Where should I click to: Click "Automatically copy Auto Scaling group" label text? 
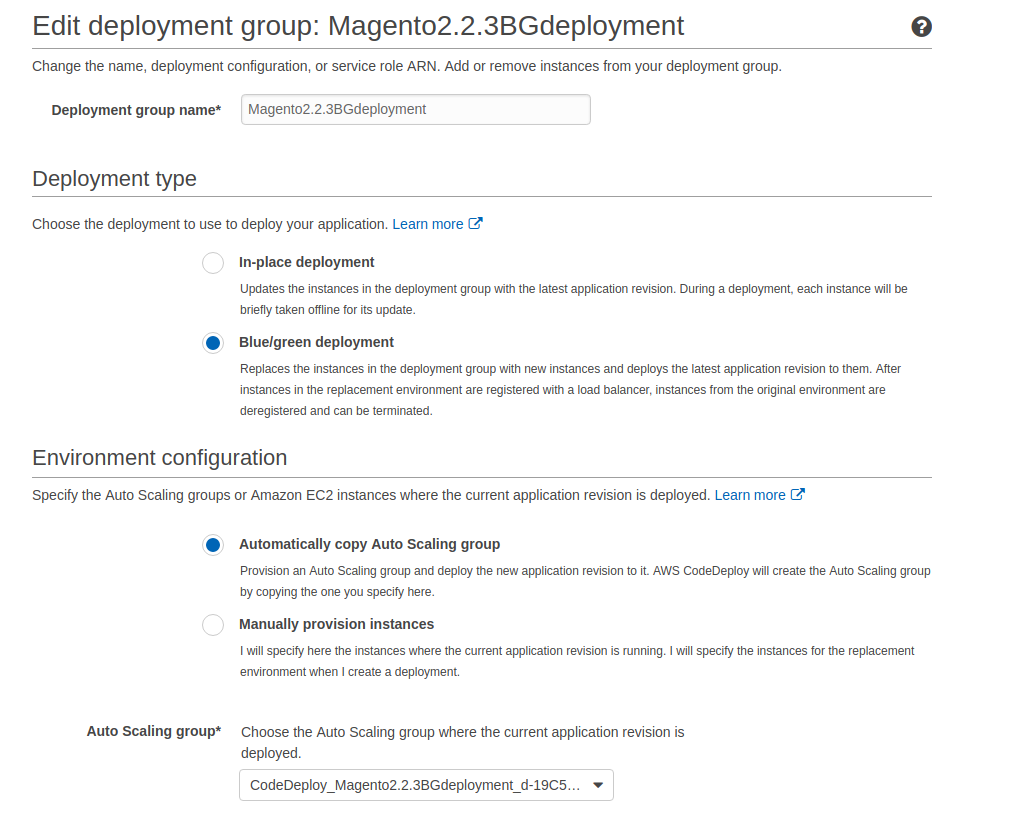click(x=369, y=544)
